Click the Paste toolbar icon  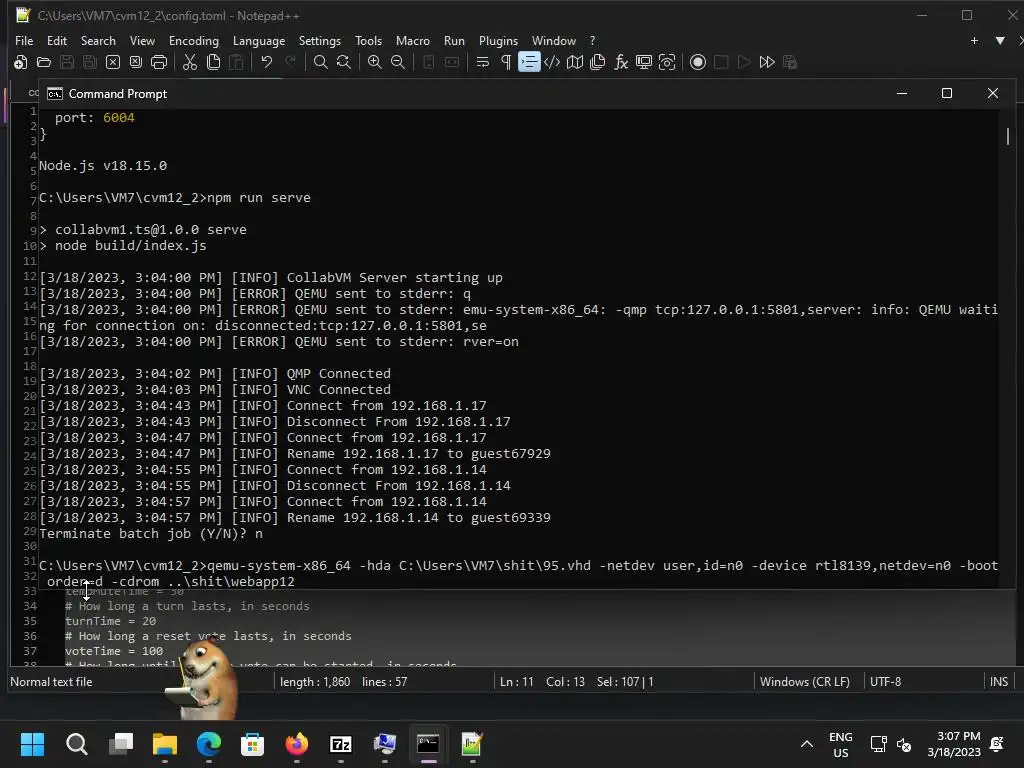coord(236,62)
